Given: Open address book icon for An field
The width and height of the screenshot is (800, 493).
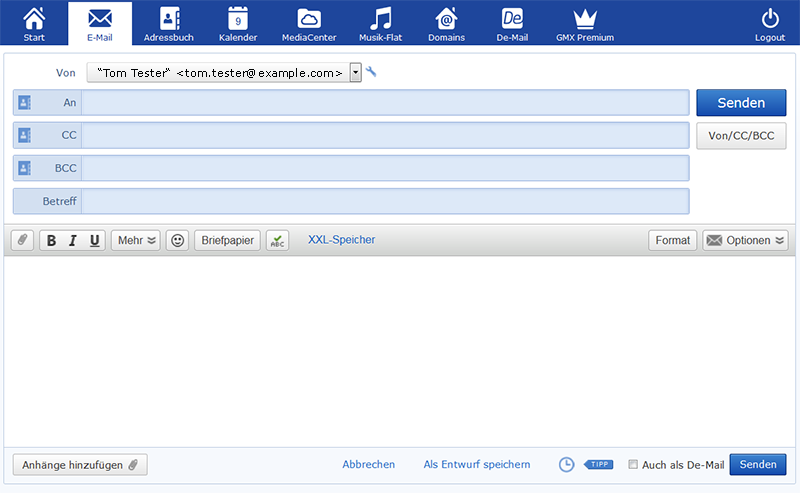Looking at the screenshot, I should tap(24, 103).
